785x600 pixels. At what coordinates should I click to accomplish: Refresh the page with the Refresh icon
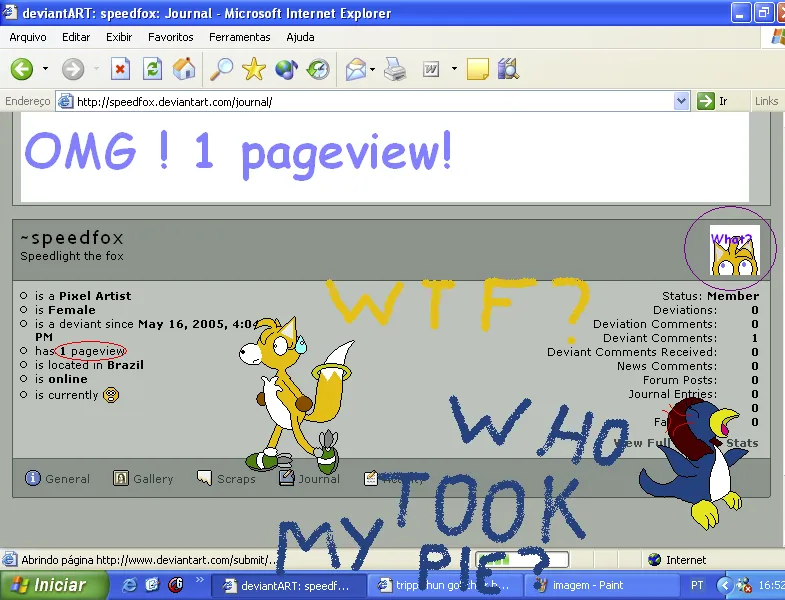coord(152,69)
